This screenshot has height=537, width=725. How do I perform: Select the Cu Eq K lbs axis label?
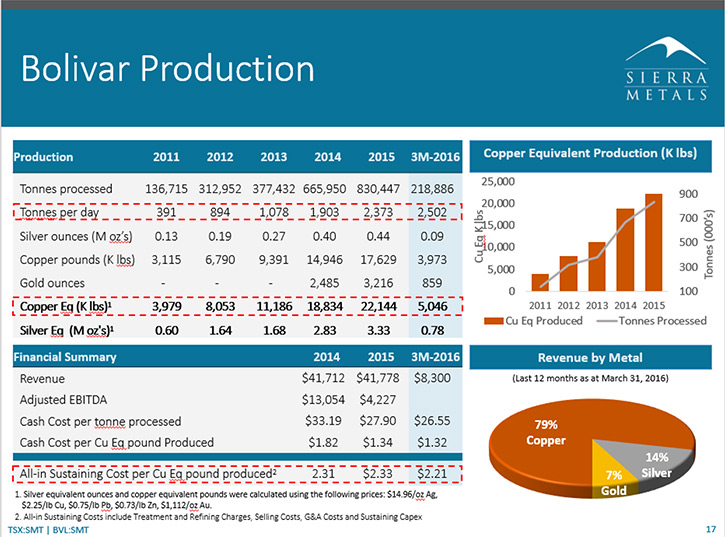(479, 236)
